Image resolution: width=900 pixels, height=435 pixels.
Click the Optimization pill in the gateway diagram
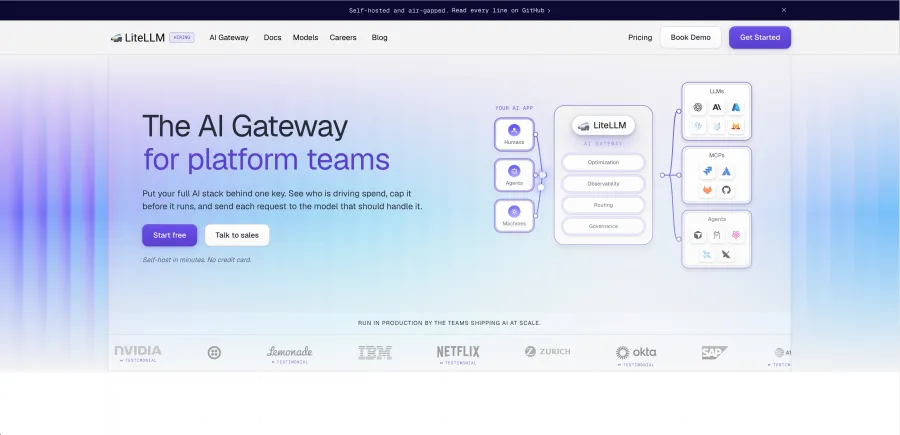coord(603,162)
